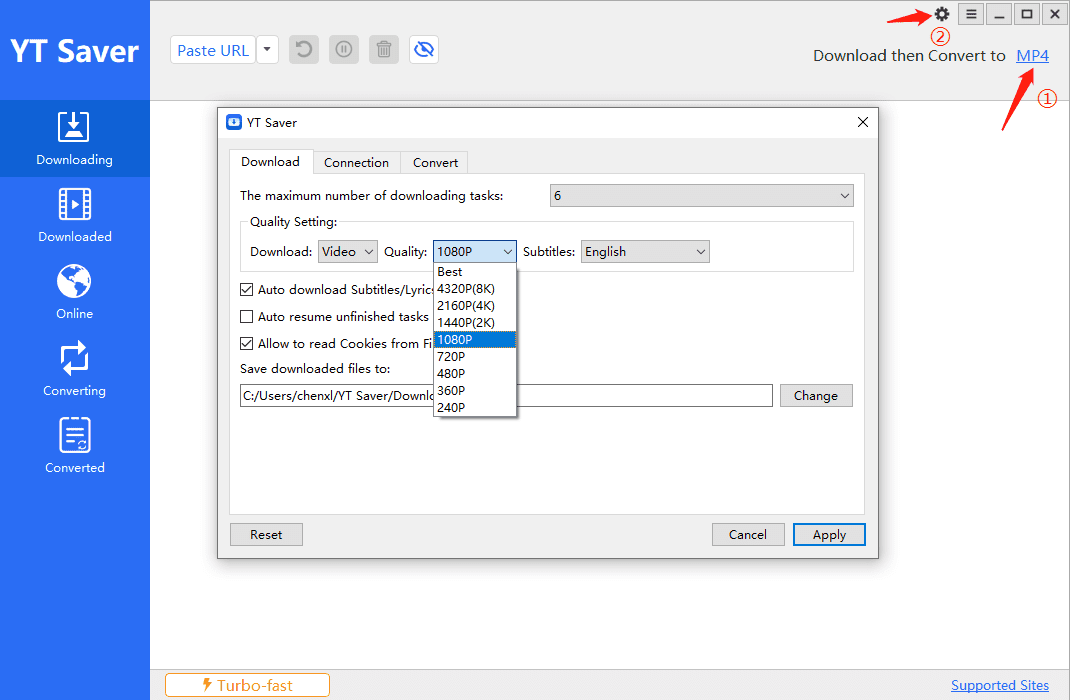Click the delete trash can toolbar icon
The width and height of the screenshot is (1070, 700).
pyautogui.click(x=384, y=50)
